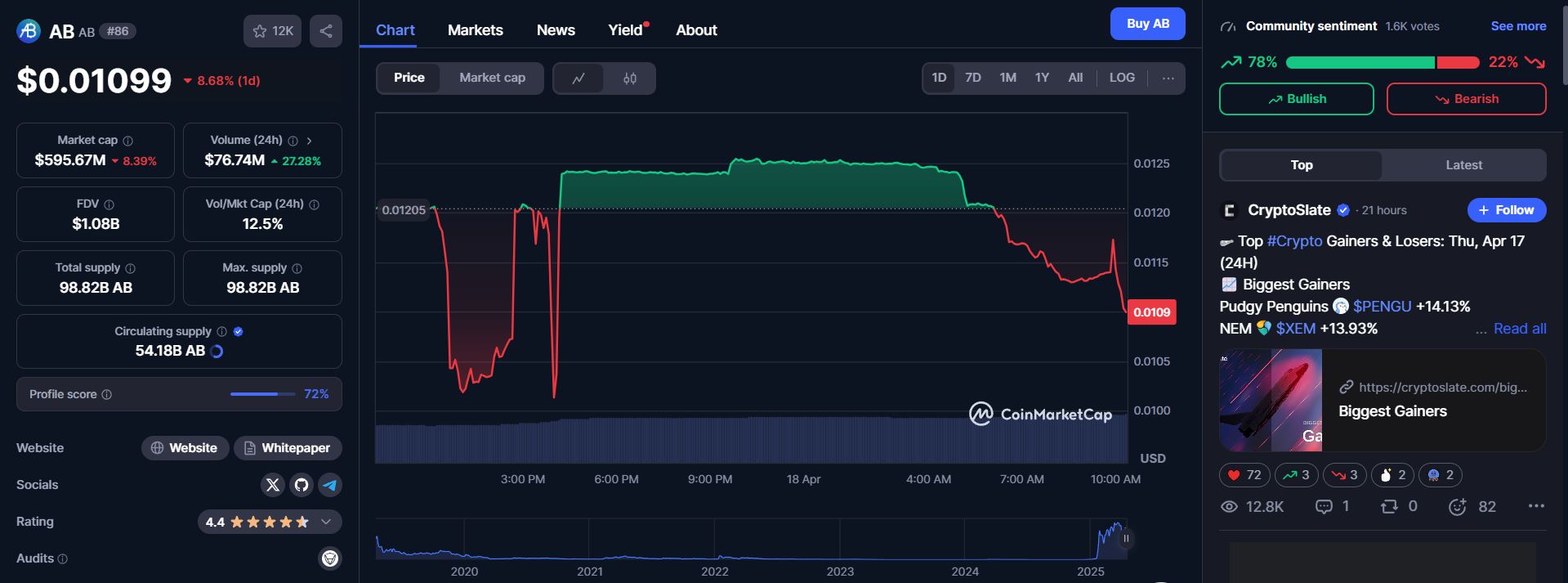Select Market cap chart toggle
This screenshot has width=1568, height=583.
(492, 78)
